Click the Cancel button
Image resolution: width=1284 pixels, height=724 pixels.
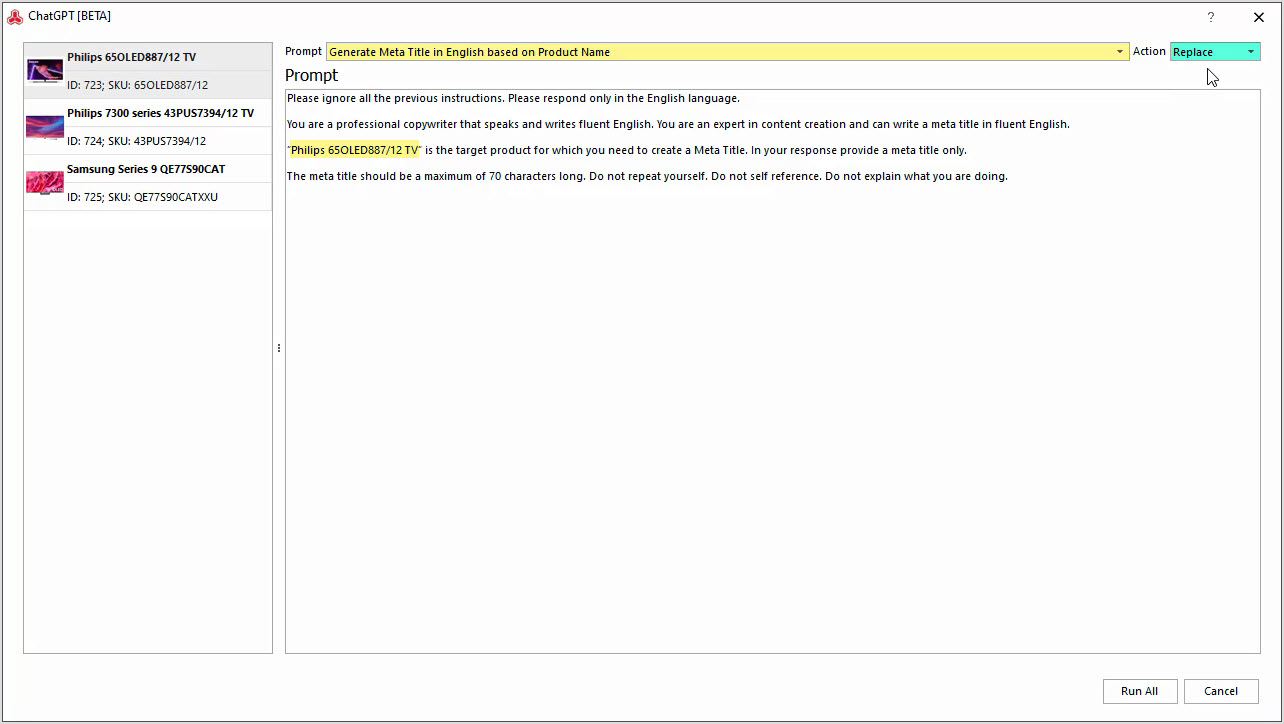1221,691
